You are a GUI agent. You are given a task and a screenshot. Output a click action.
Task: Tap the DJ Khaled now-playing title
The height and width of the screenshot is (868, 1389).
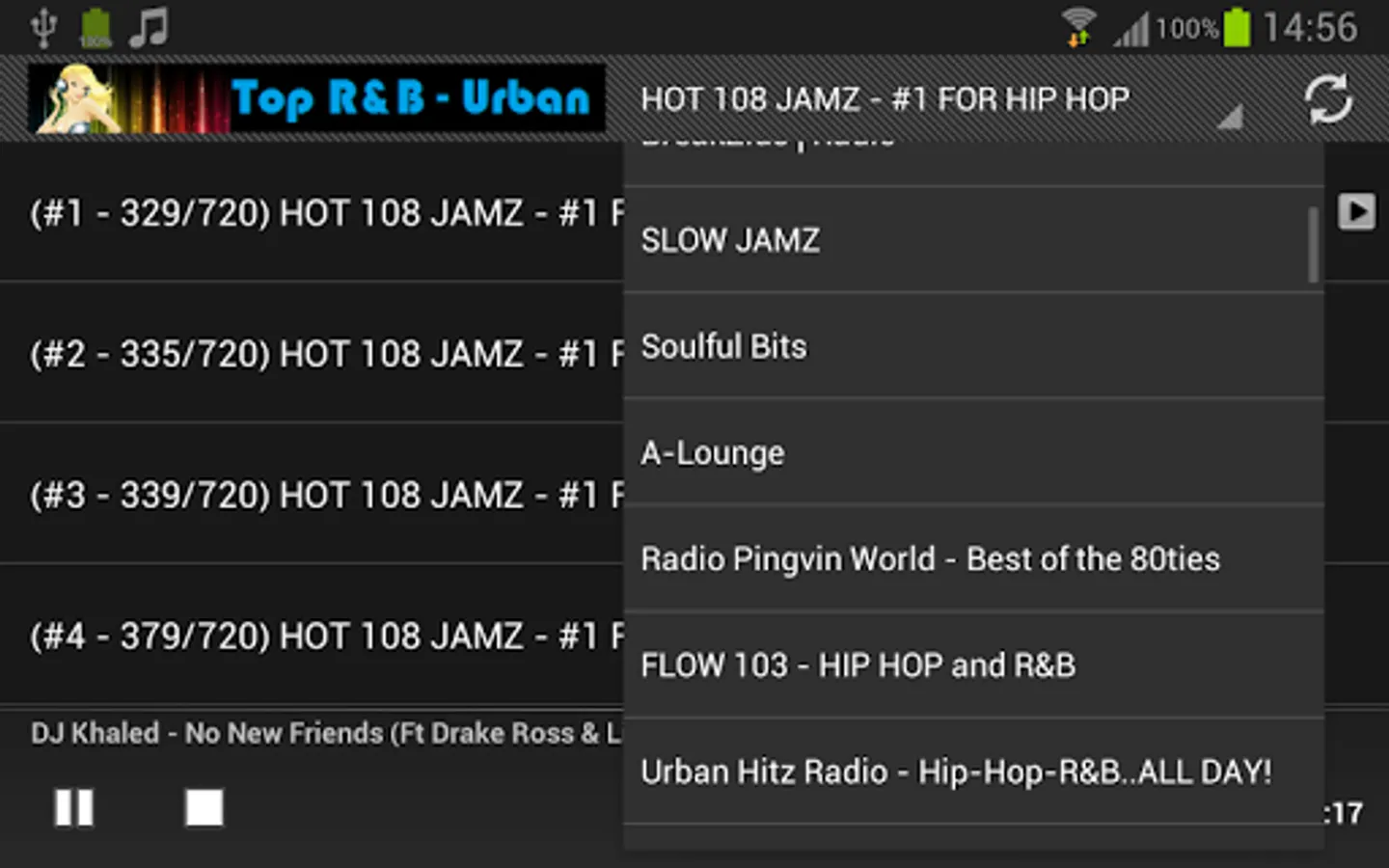[x=326, y=733]
